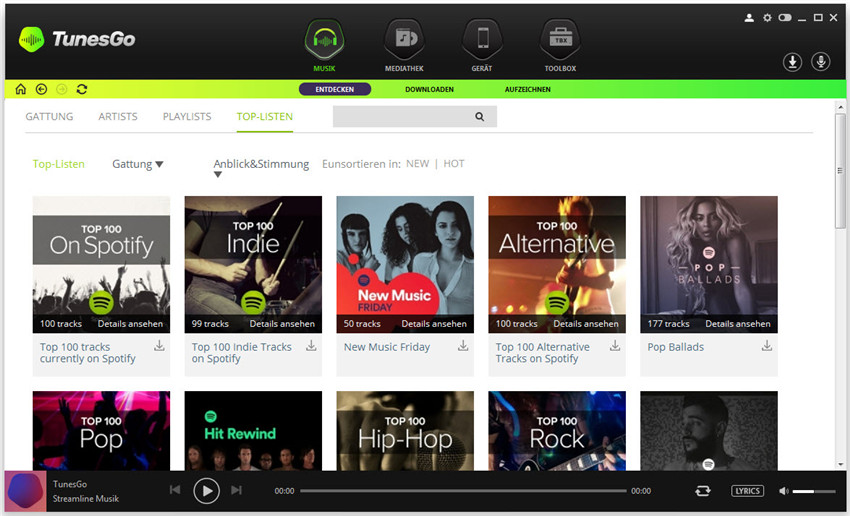
Task: Open the Gerät section
Action: pos(482,46)
